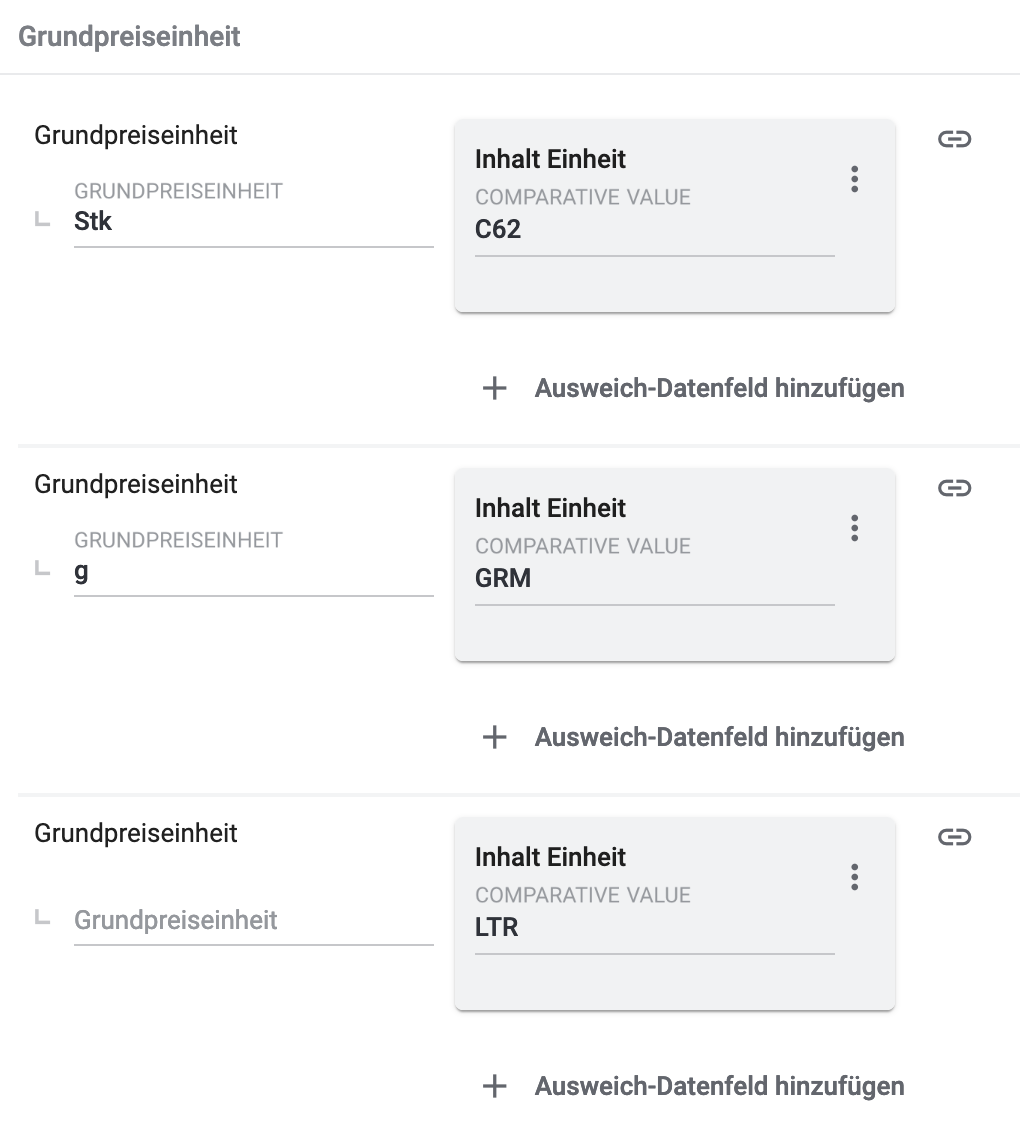
Task: Open three-dot menu on LTR card
Action: [x=854, y=877]
